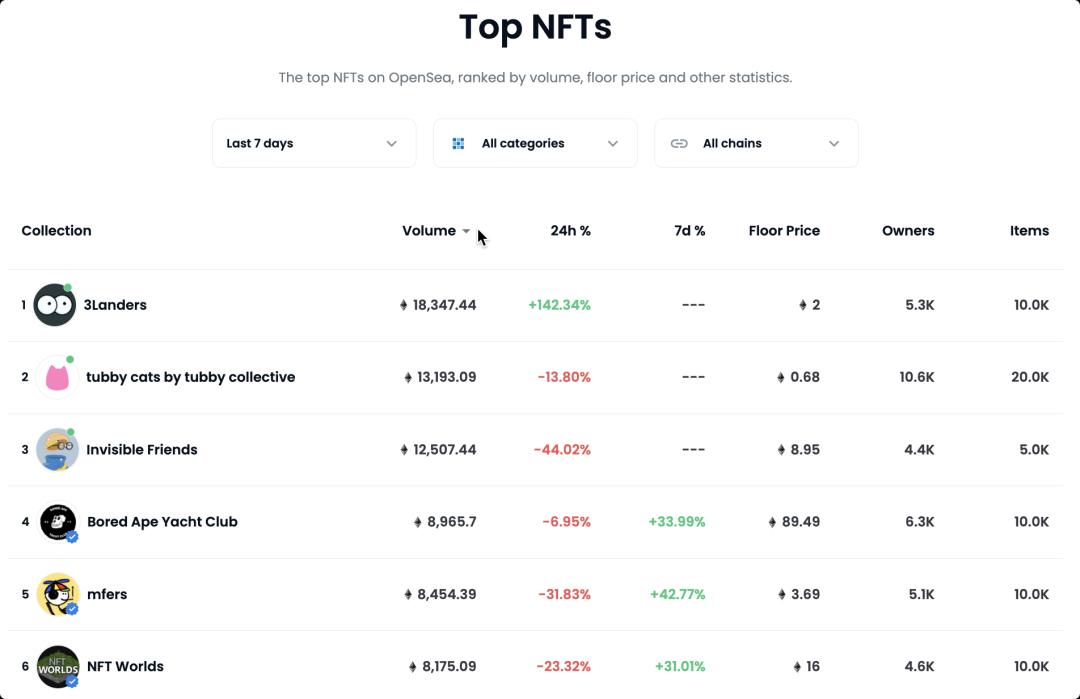
Task: Open the tubby cats by tubby collective link
Action: [190, 377]
